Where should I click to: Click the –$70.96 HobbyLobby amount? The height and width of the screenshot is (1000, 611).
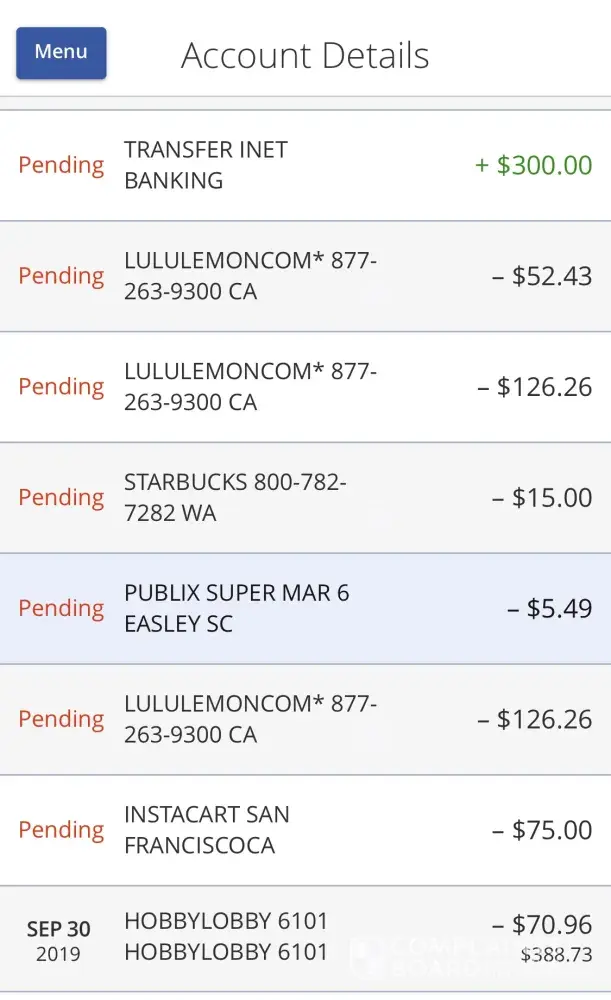(541, 925)
